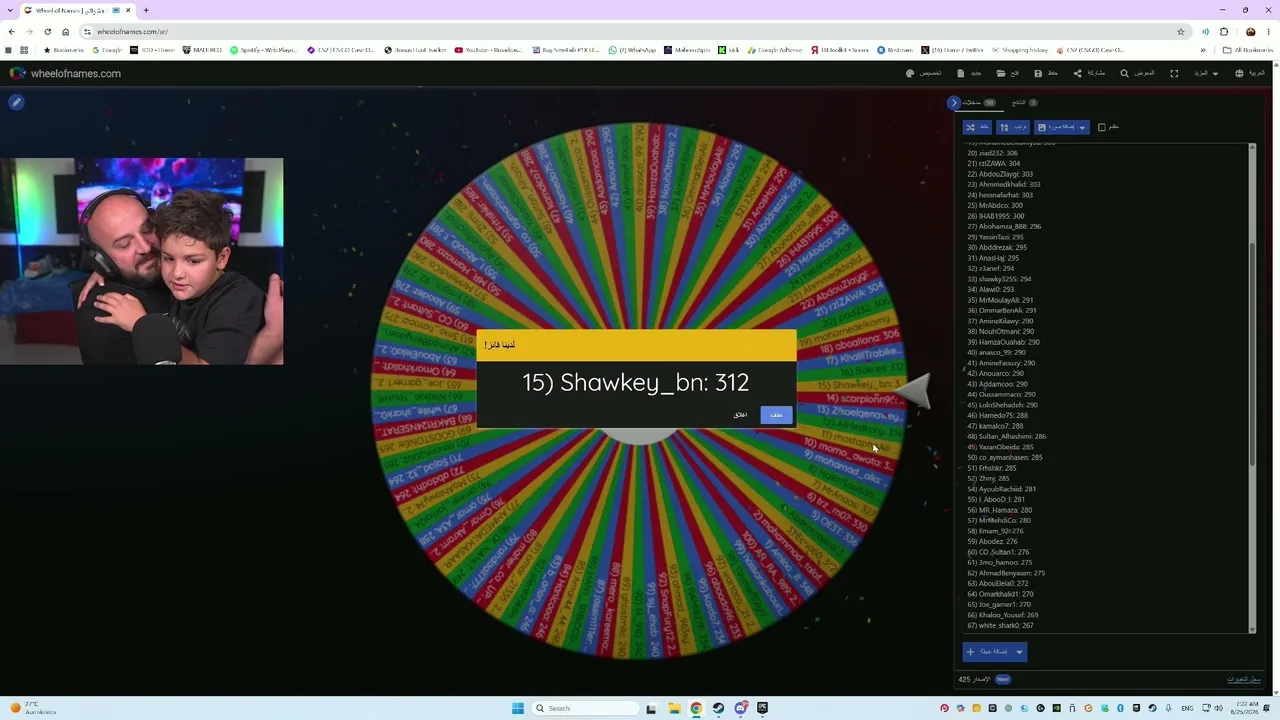The width and height of the screenshot is (1280, 720).
Task: Open the Arabic language selector
Action: pos(1250,73)
